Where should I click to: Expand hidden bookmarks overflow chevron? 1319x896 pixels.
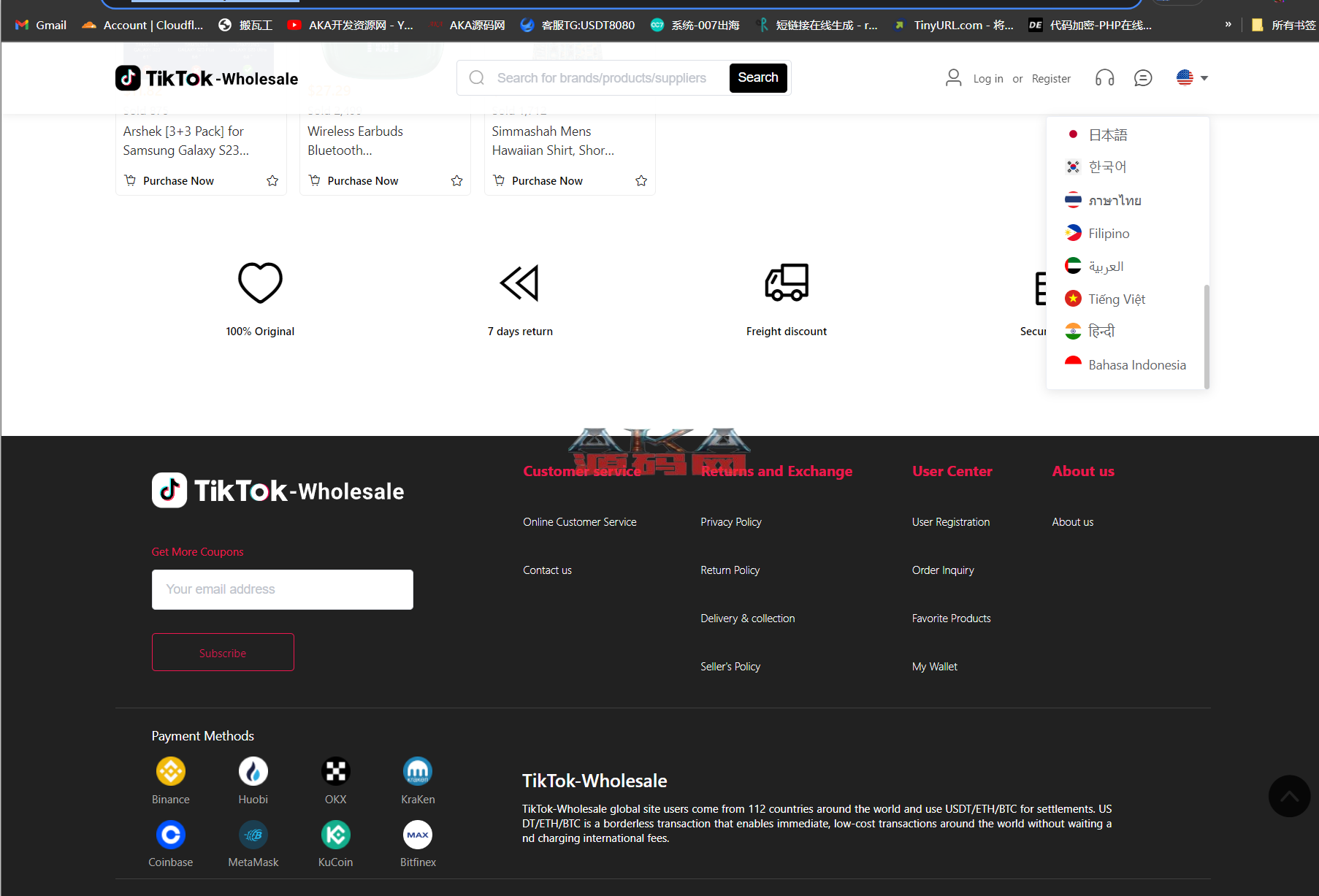[x=1228, y=25]
